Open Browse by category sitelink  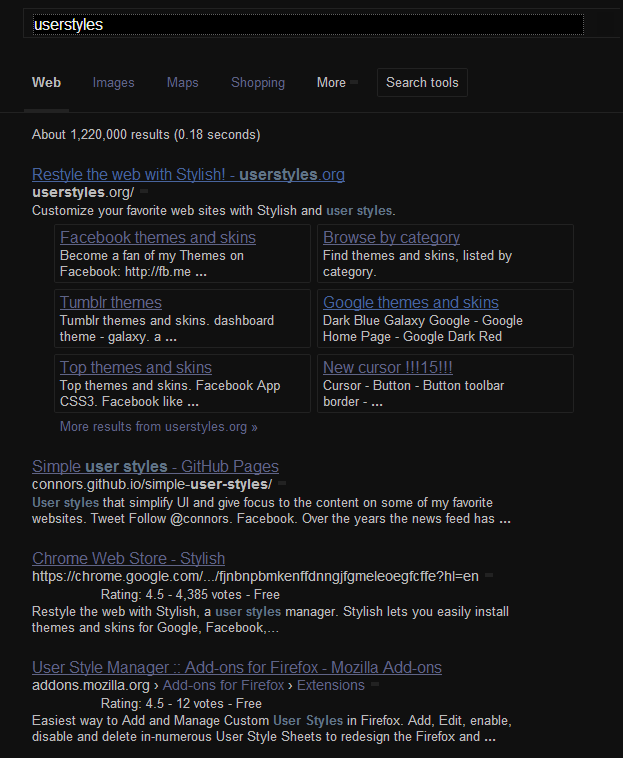(391, 237)
